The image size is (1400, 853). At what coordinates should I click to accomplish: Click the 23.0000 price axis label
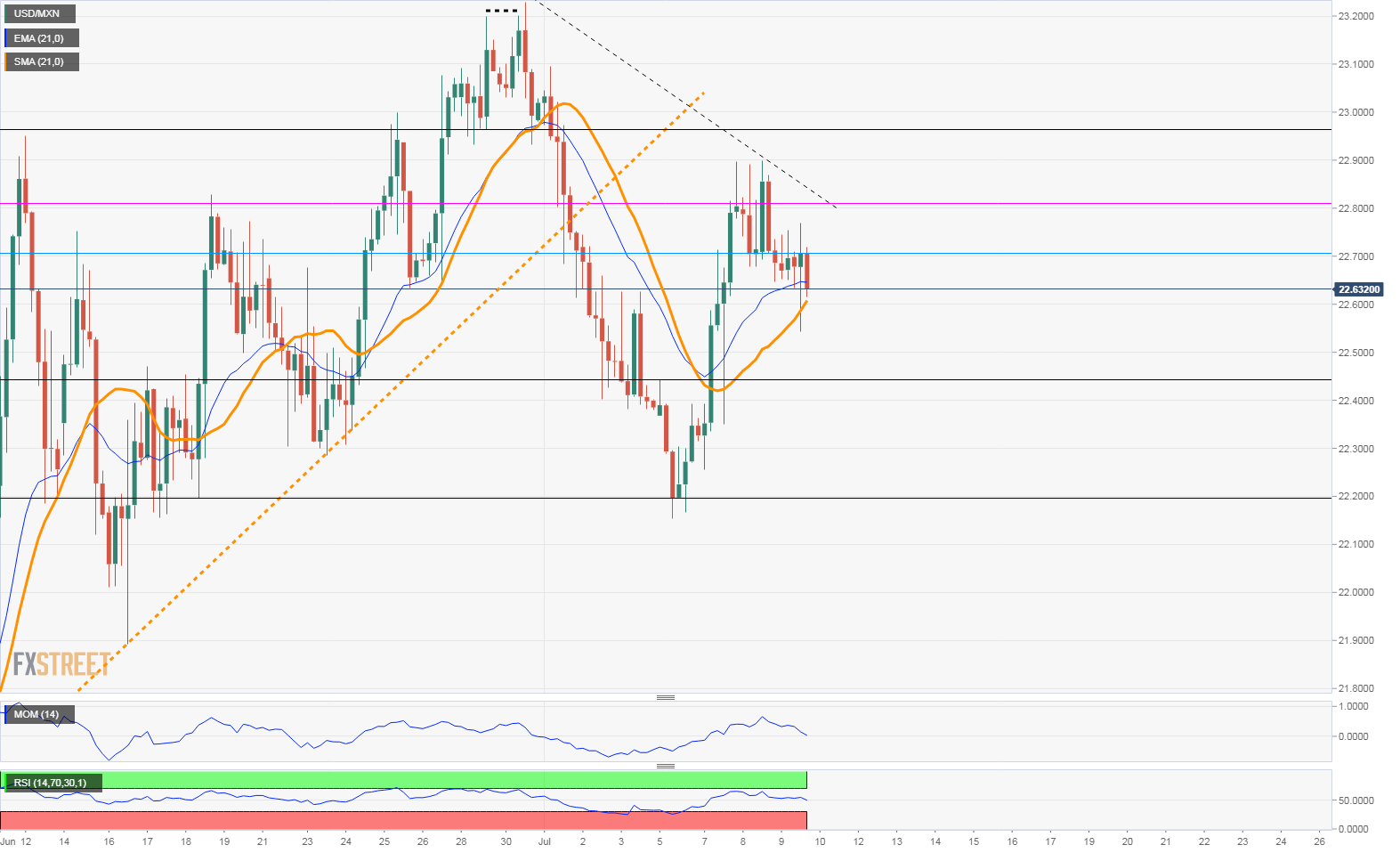(1355, 112)
